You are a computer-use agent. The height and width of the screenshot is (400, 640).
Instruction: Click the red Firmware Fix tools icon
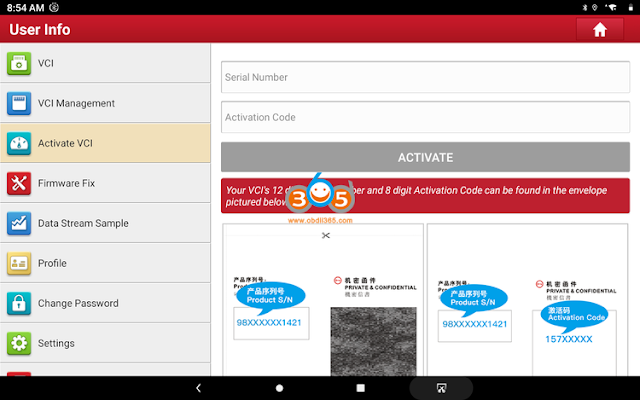click(x=19, y=183)
